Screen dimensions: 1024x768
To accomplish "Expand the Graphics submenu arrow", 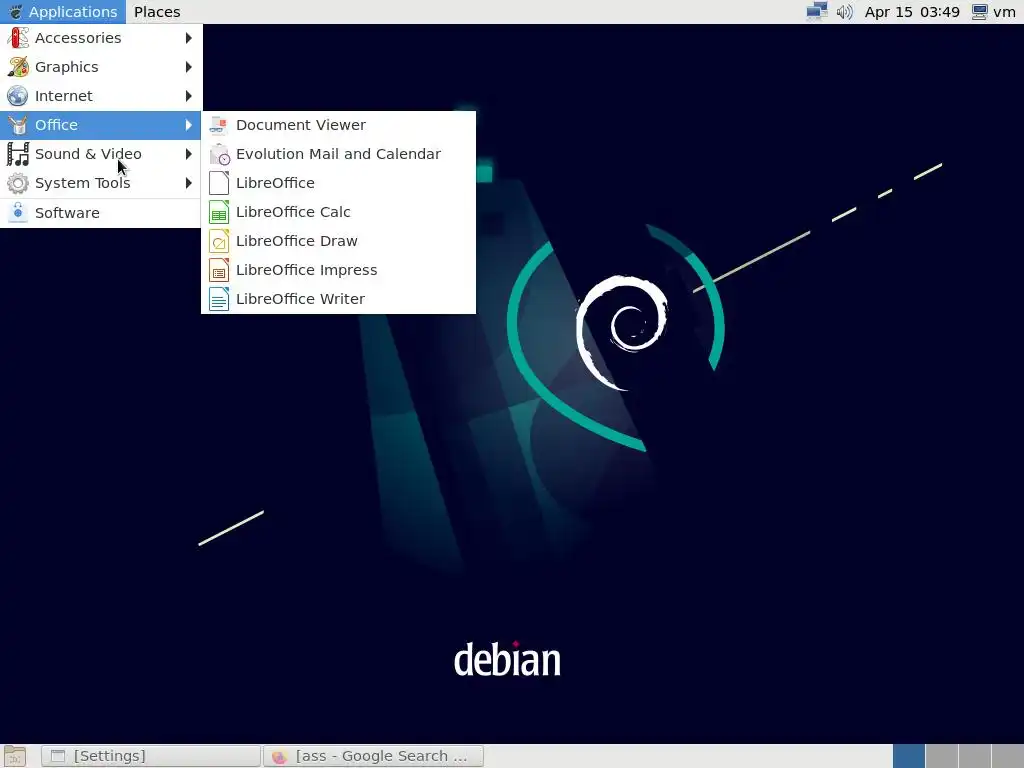I will tap(189, 67).
